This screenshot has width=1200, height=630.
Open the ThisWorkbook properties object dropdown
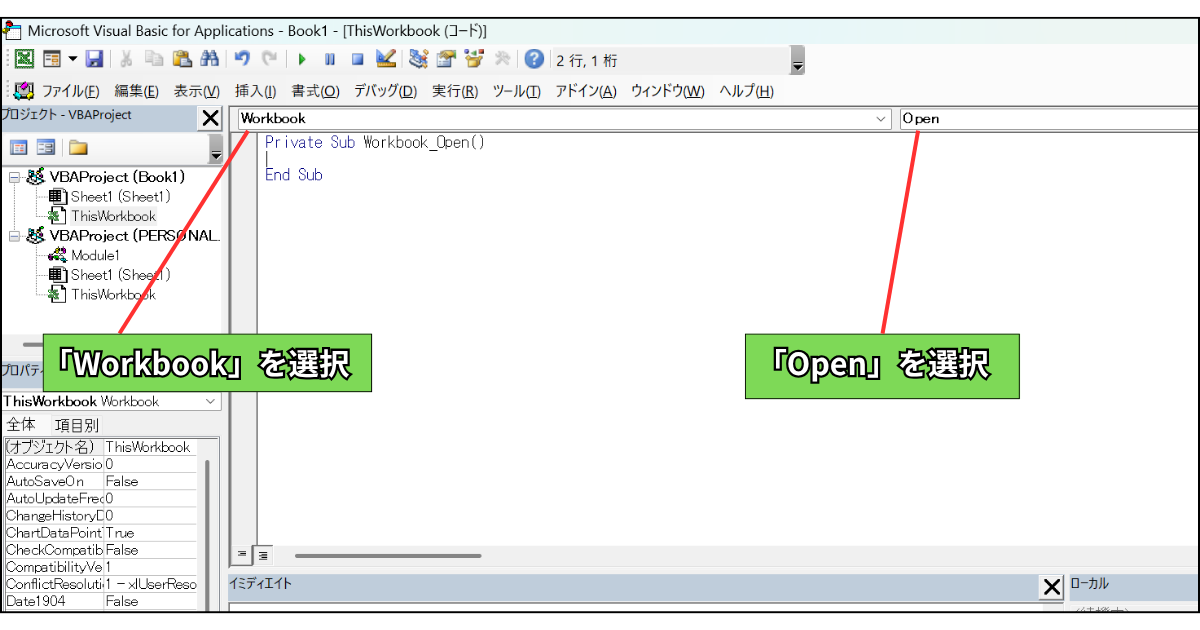coord(211,401)
